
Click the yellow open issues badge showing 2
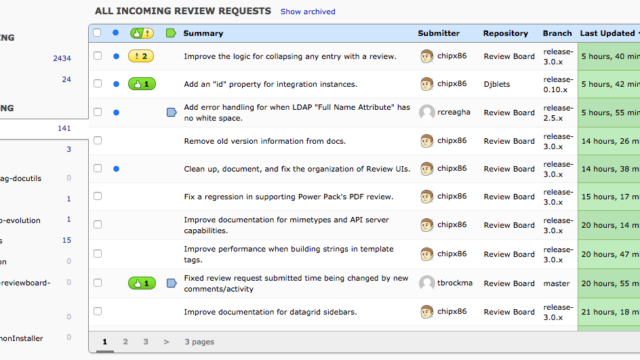(141, 56)
